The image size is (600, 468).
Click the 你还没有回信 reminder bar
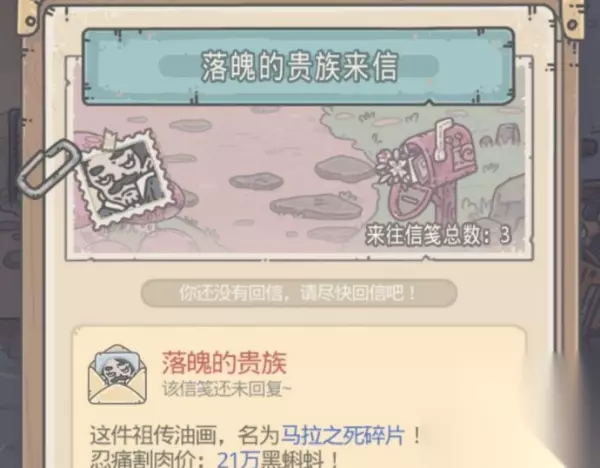[299, 293]
